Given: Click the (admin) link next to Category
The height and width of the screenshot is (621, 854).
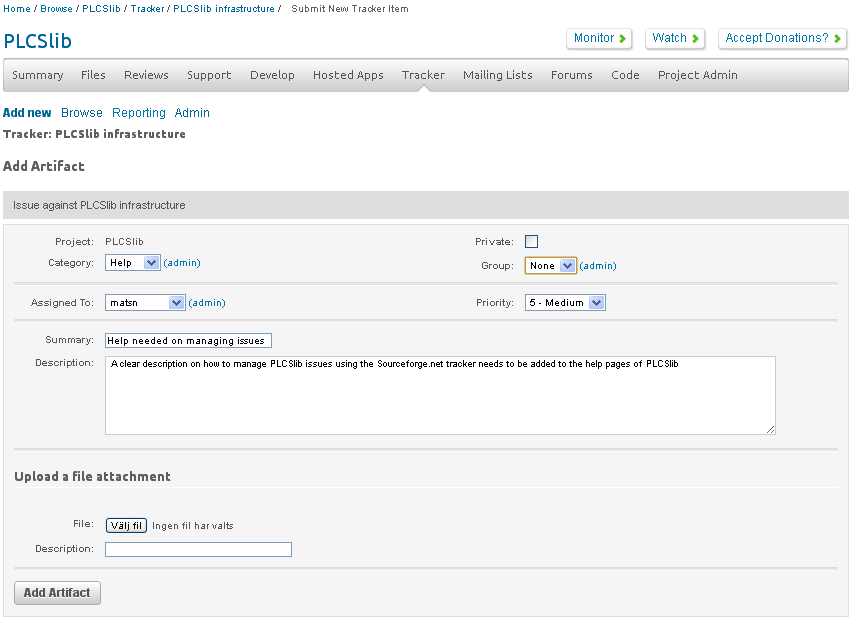Looking at the screenshot, I should click(x=182, y=263).
